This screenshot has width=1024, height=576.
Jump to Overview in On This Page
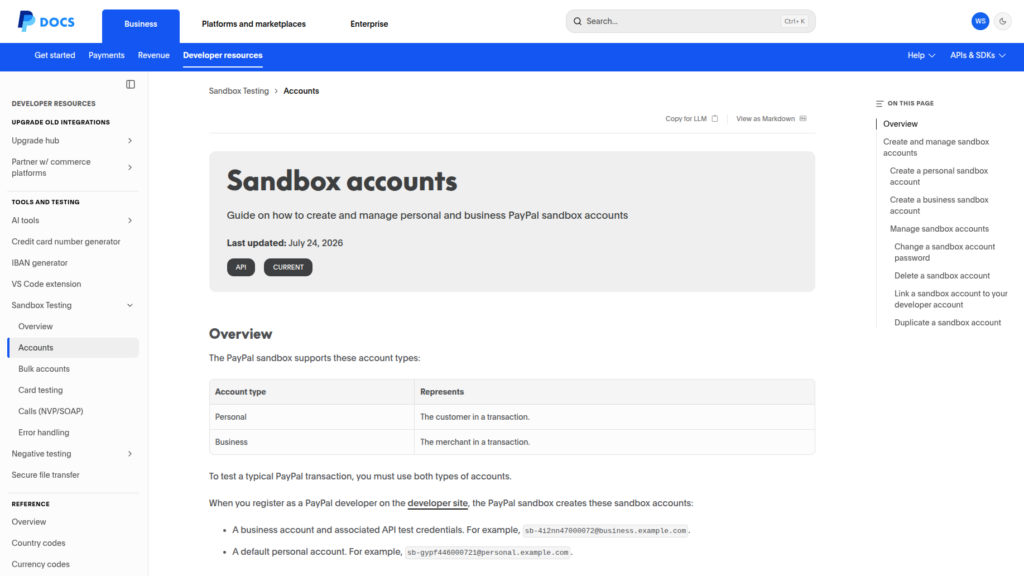(900, 124)
